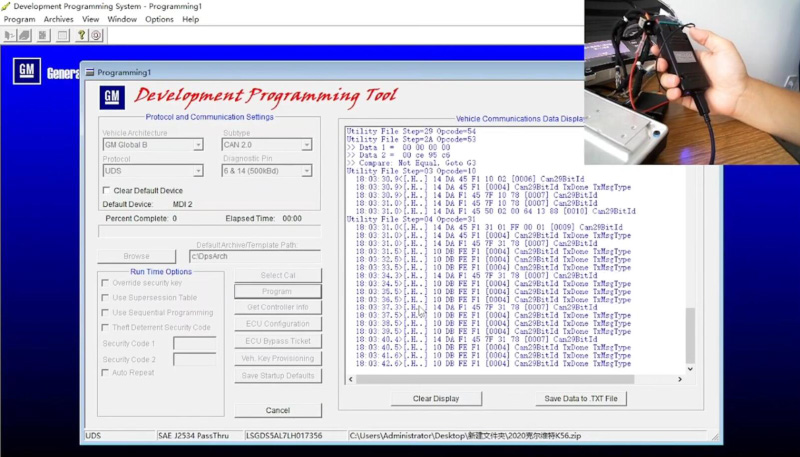The width and height of the screenshot is (800, 457).
Task: Click log line "Utility File Step=2A Opcode=53"
Action: coord(411,139)
